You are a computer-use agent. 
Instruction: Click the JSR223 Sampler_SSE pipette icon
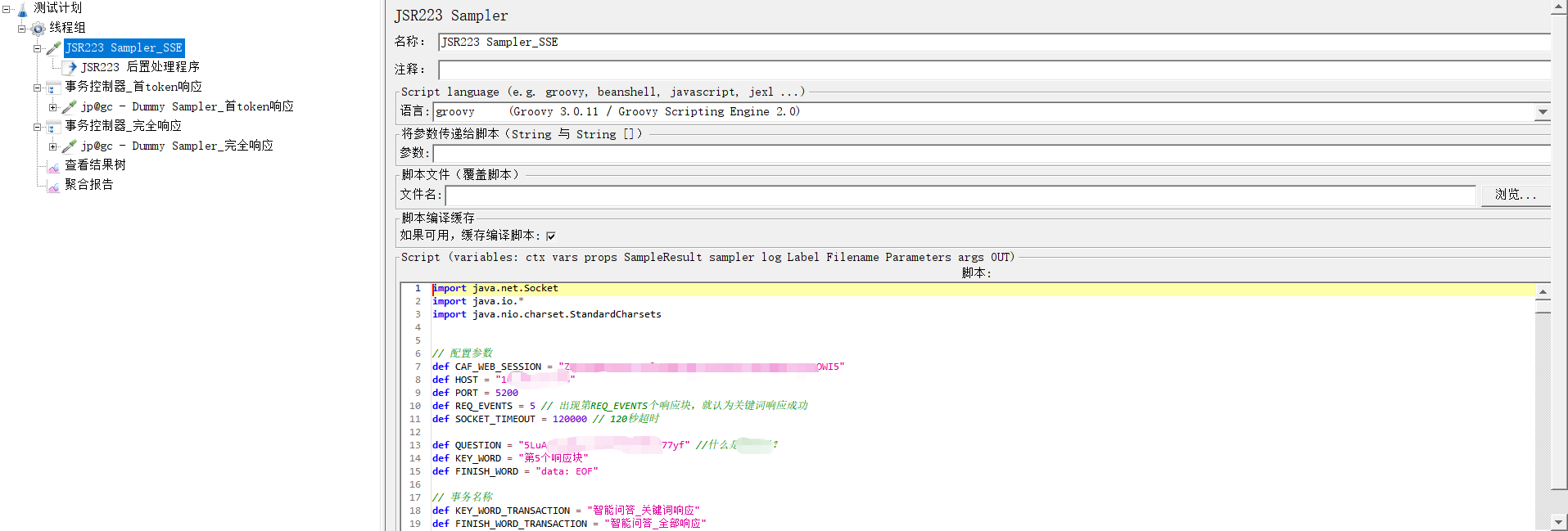[54, 48]
